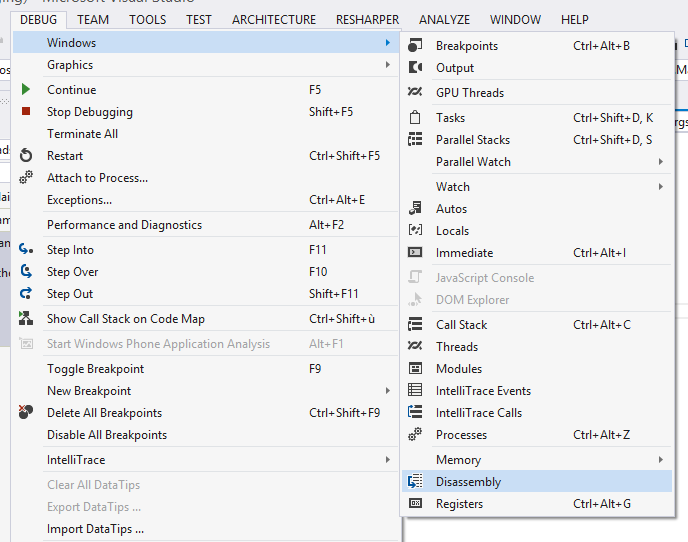Click the Ctrl+Alt+G shortcut text

pos(602,504)
